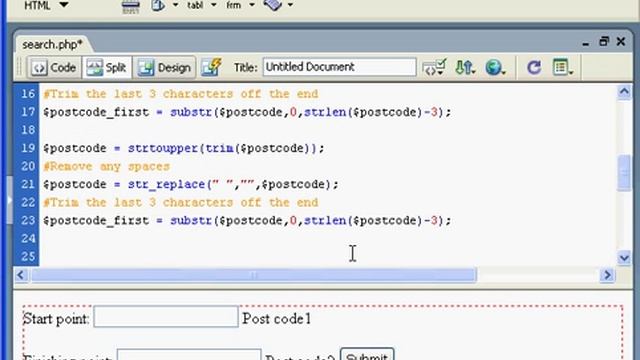Image resolution: width=640 pixels, height=360 pixels.
Task: Open the script icon dropdown arrow
Action: click(x=290, y=5)
